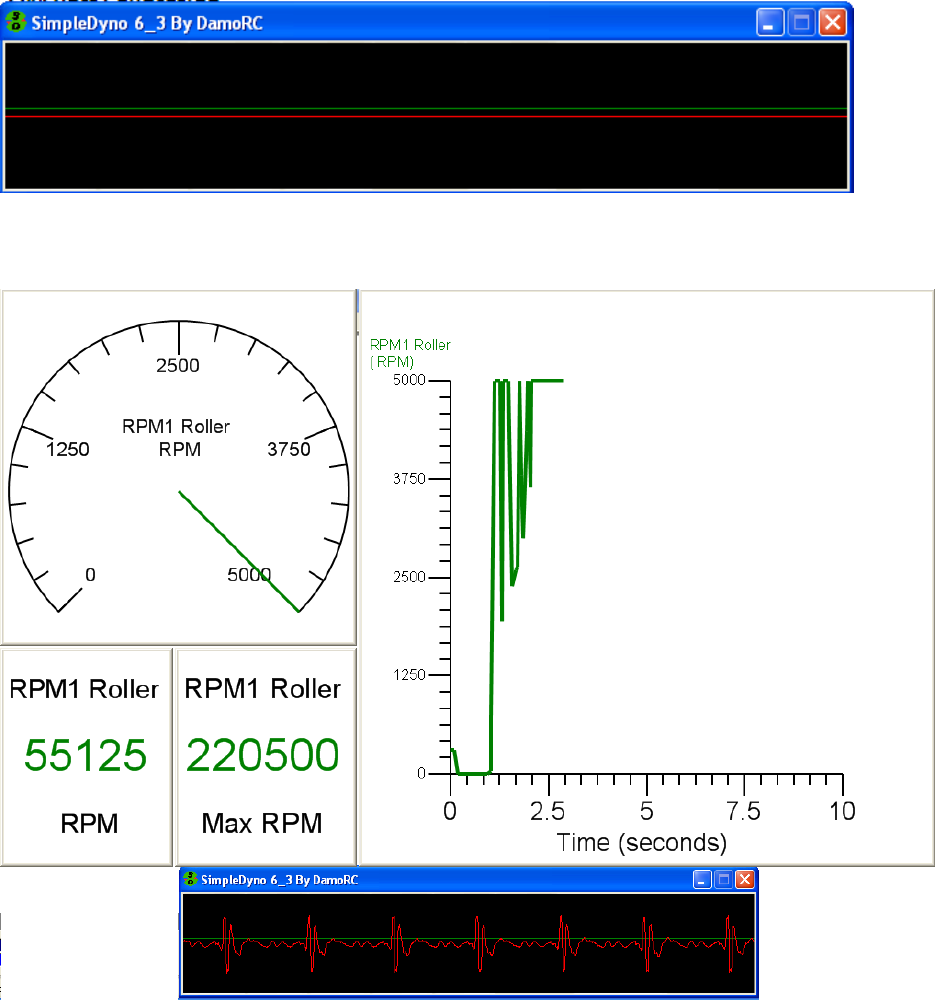Click the gauge's 0 dial marking
Screen dimensions: 935x1000
pos(91,575)
